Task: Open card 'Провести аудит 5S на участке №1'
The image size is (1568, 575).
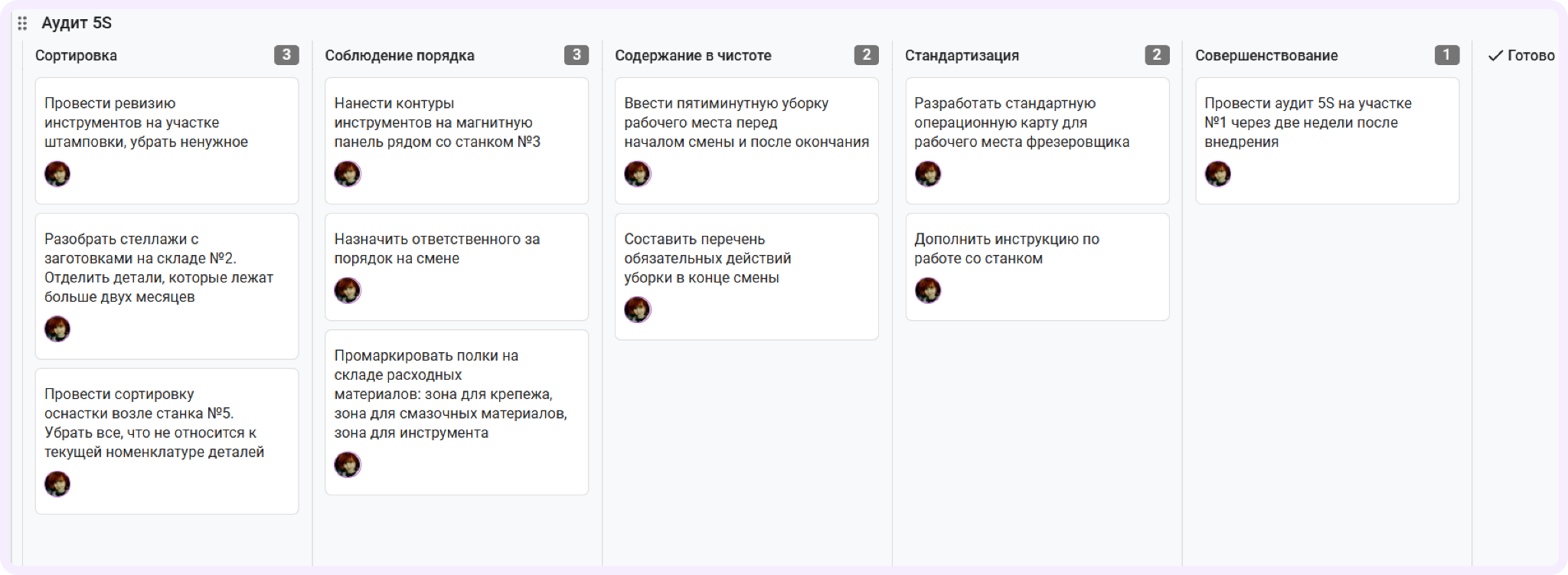Action: coord(1328,141)
